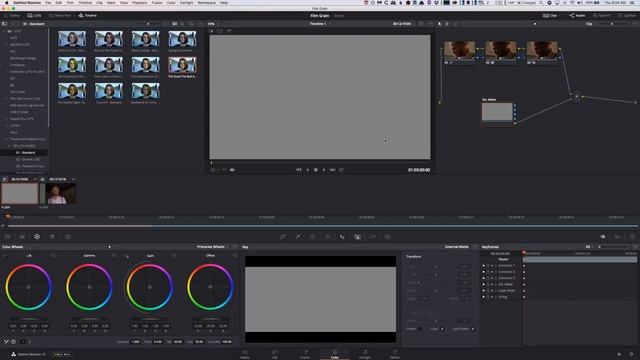640x360 pixels.
Task: Toggle the Gallery panel button
Action: [12, 16]
